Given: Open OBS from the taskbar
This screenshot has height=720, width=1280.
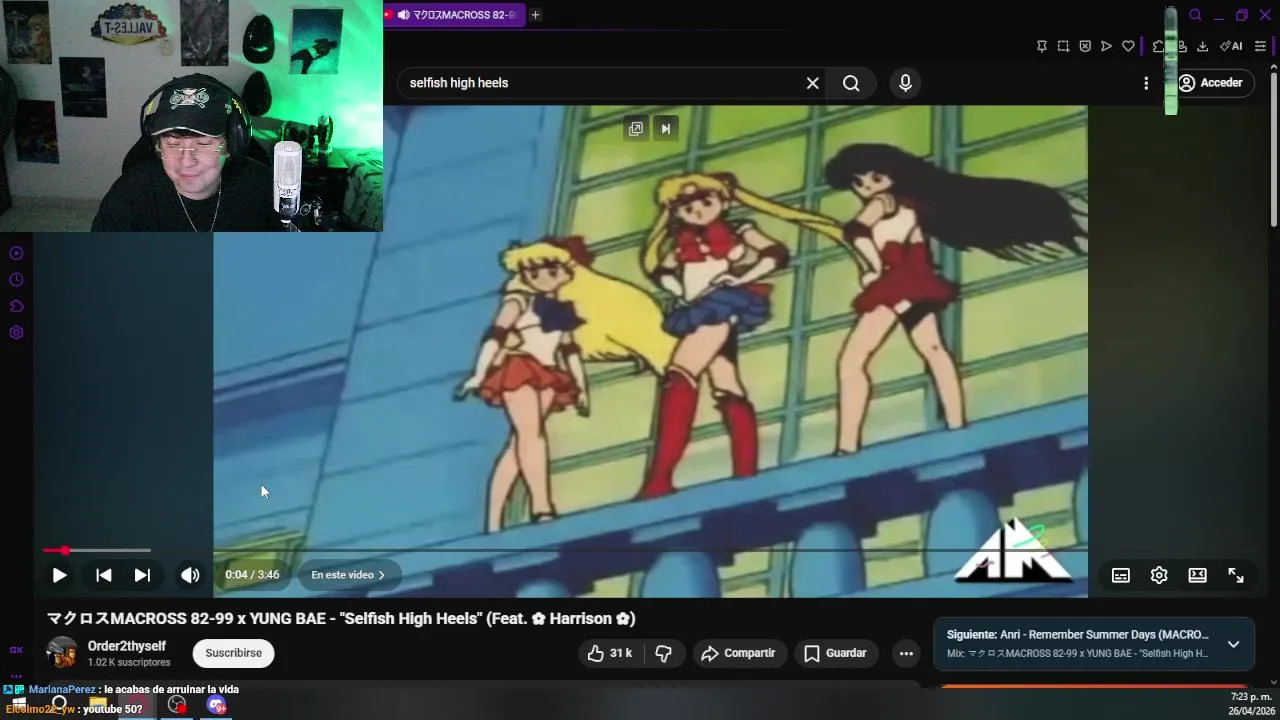Looking at the screenshot, I should (177, 704).
